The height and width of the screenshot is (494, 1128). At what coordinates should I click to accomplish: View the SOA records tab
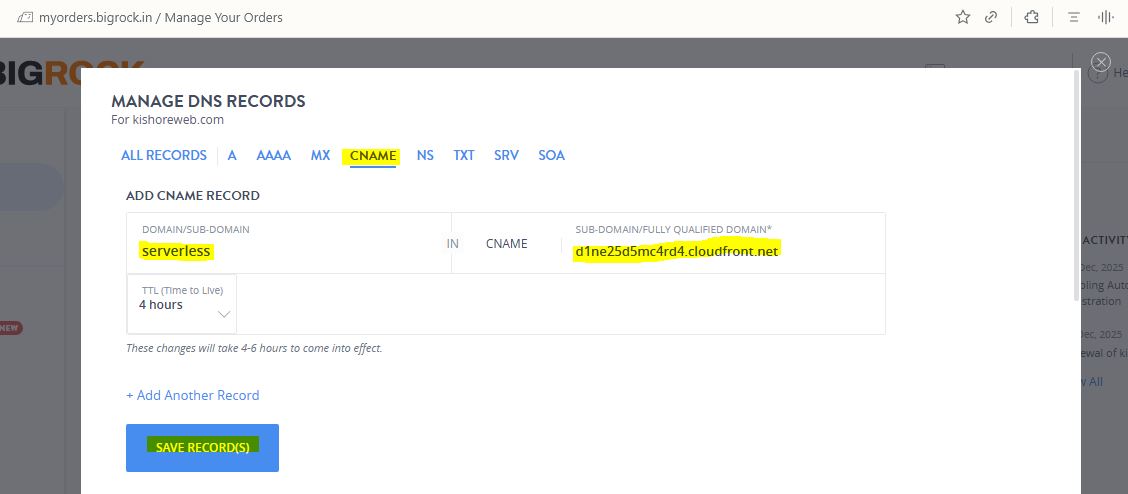click(551, 155)
